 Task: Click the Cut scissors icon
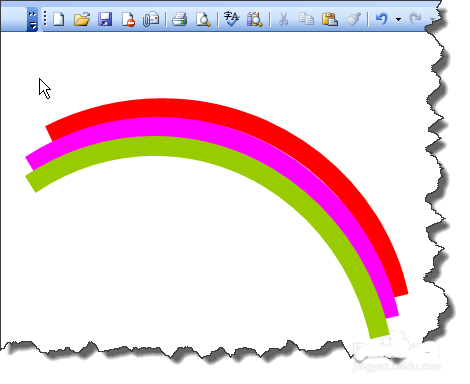283,19
